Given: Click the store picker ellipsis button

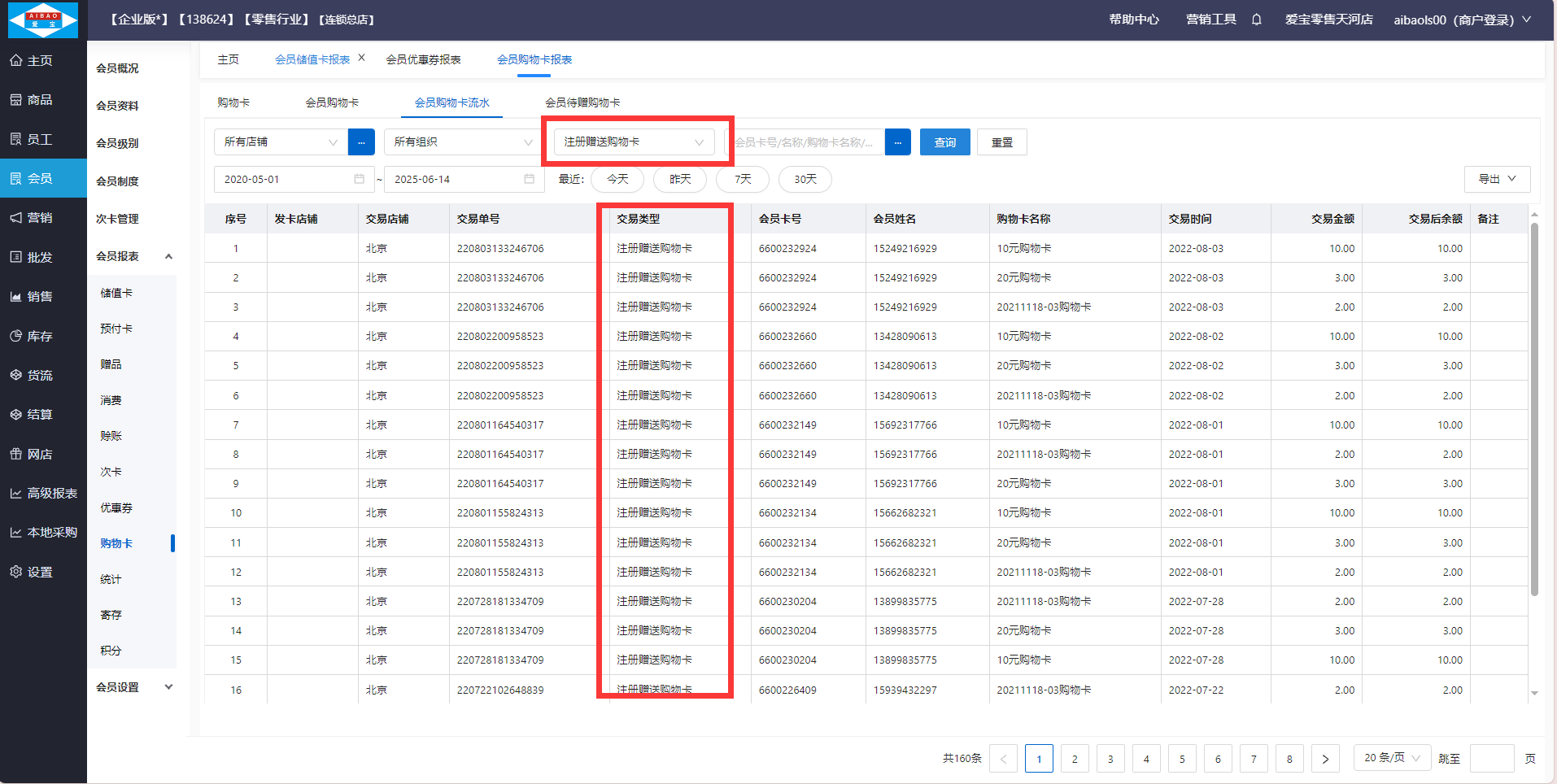Looking at the screenshot, I should [x=361, y=142].
